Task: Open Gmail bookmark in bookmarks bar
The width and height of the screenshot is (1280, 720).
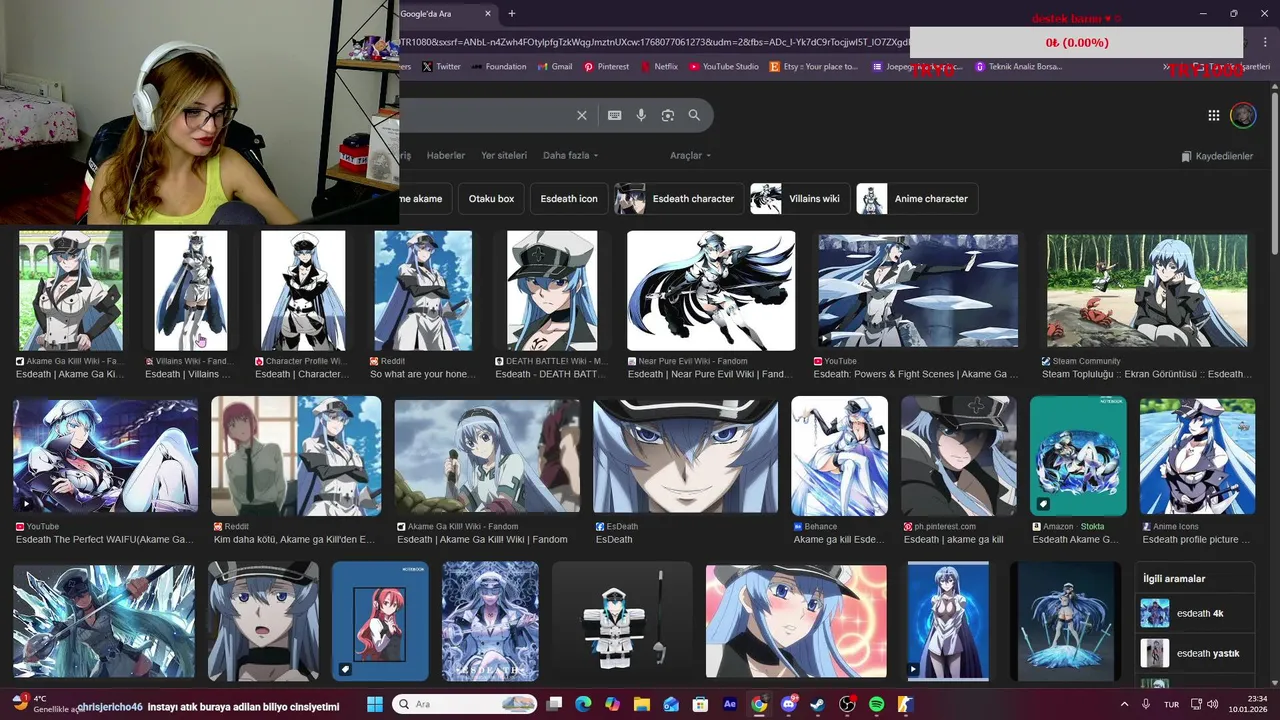Action: pos(555,67)
